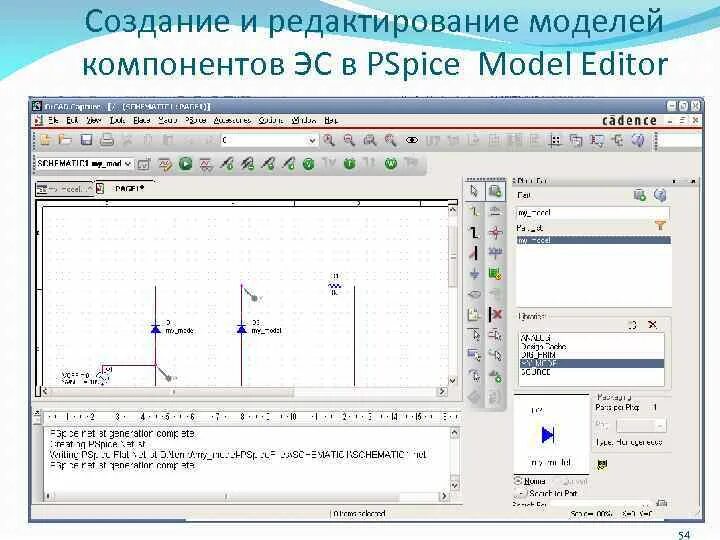
Task: Open the Help menu
Action: [x=331, y=120]
